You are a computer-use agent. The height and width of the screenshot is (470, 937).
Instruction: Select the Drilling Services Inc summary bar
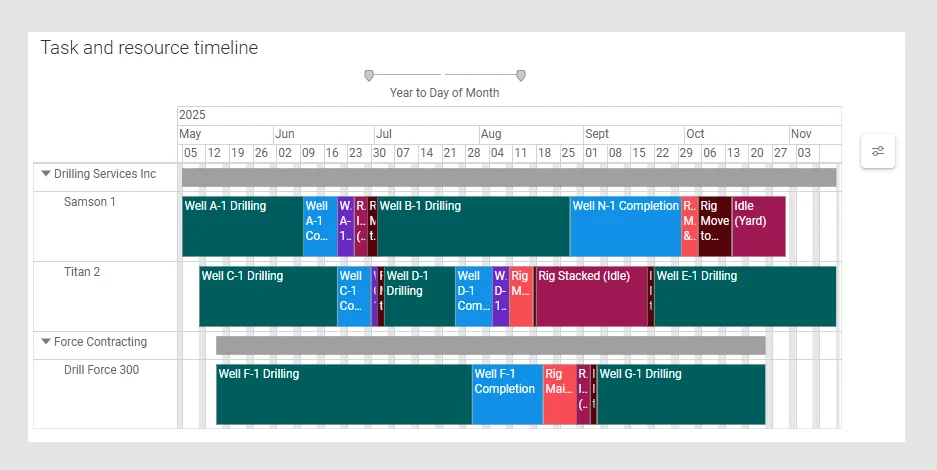pyautogui.click(x=508, y=177)
